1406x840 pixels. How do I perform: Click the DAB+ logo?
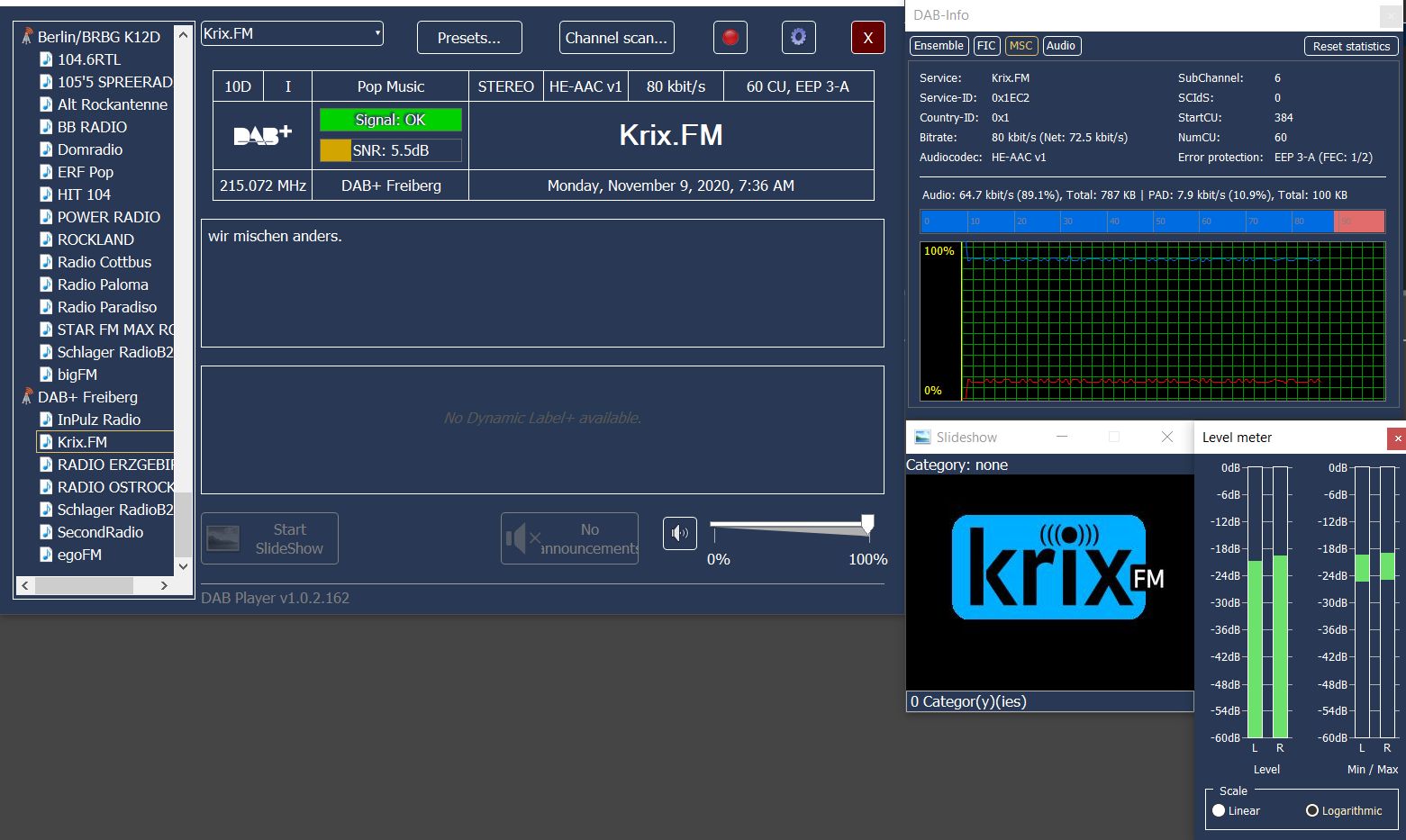click(262, 135)
